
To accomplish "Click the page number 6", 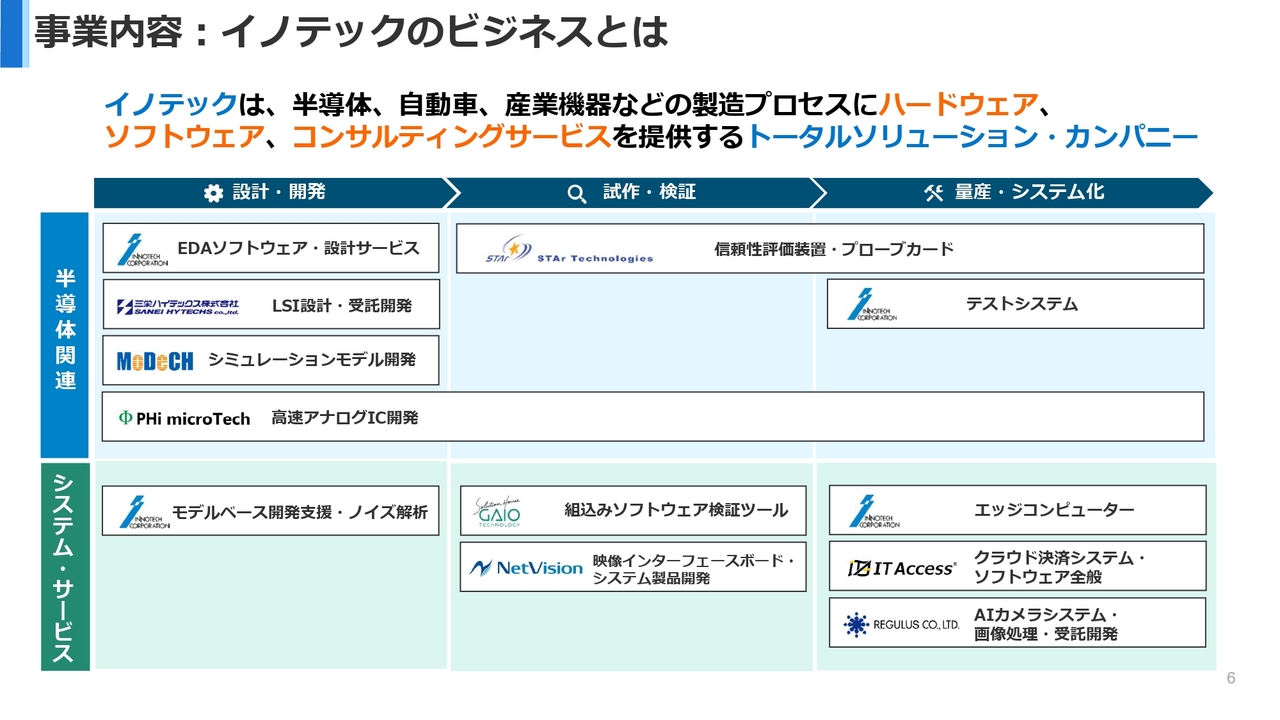I will pos(1231,679).
